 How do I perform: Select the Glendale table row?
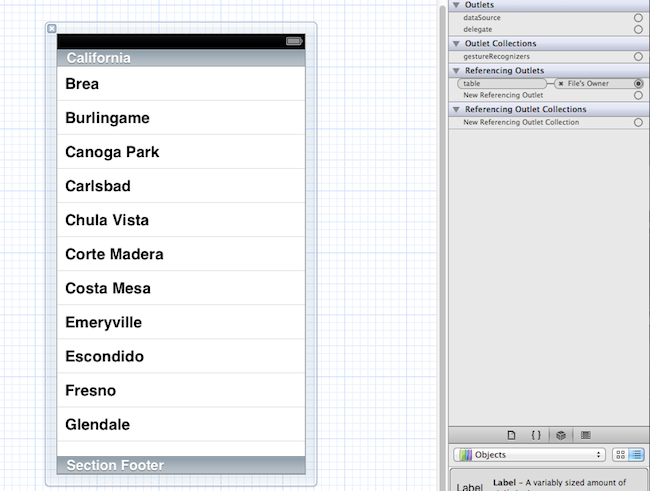pyautogui.click(x=181, y=424)
